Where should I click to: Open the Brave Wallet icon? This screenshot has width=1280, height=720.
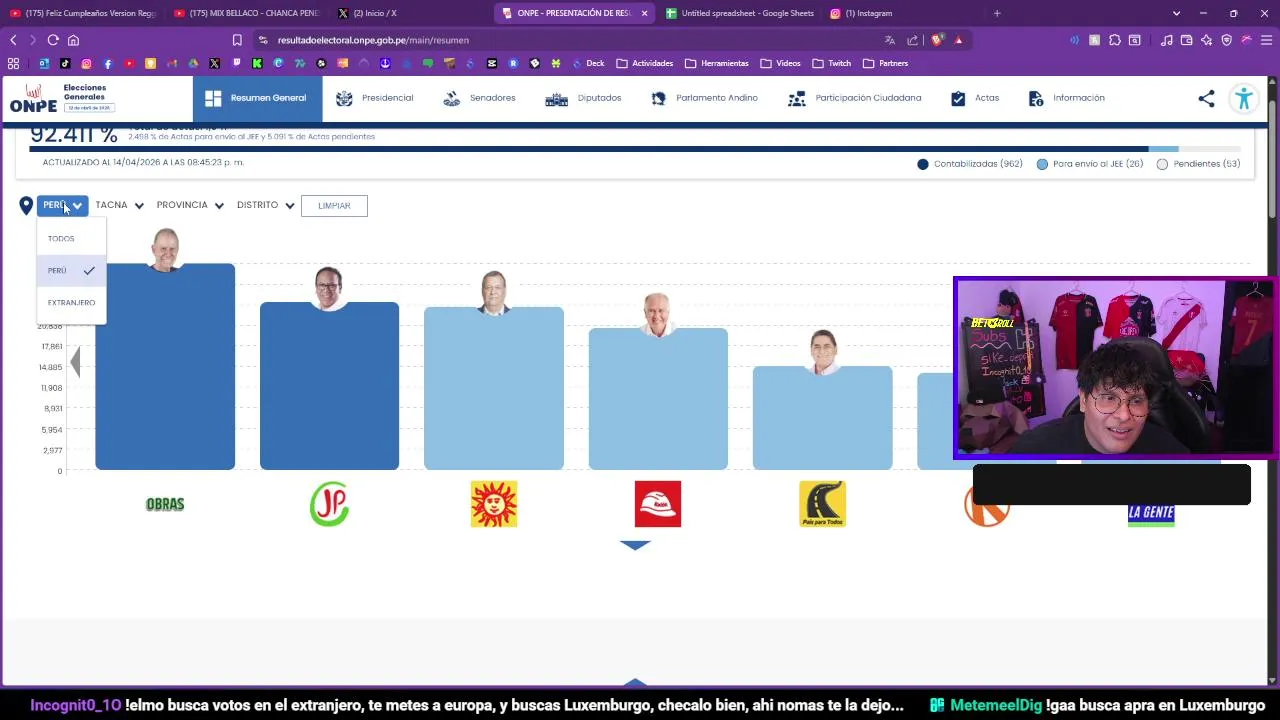click(x=1187, y=40)
